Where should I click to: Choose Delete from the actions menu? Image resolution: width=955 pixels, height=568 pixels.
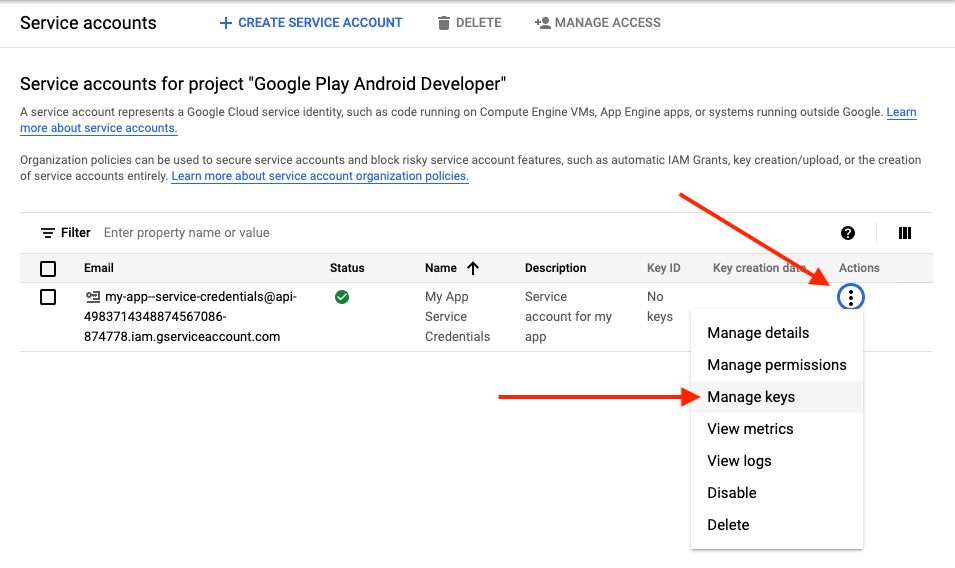[x=777, y=525]
